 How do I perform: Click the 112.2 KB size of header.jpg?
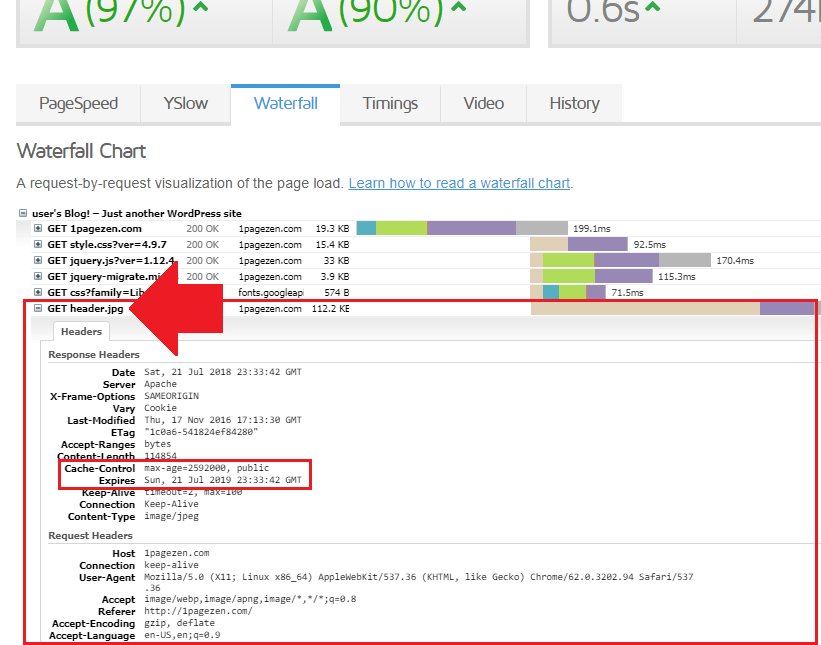[330, 308]
